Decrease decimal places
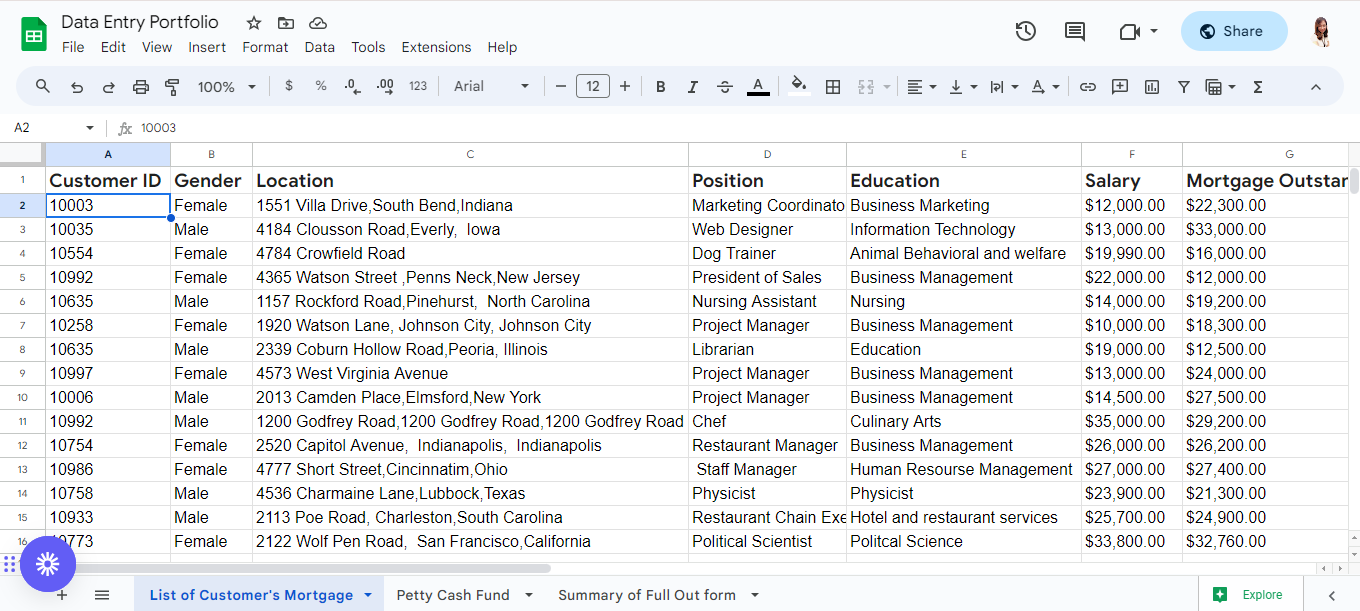The image size is (1360, 611). [352, 87]
